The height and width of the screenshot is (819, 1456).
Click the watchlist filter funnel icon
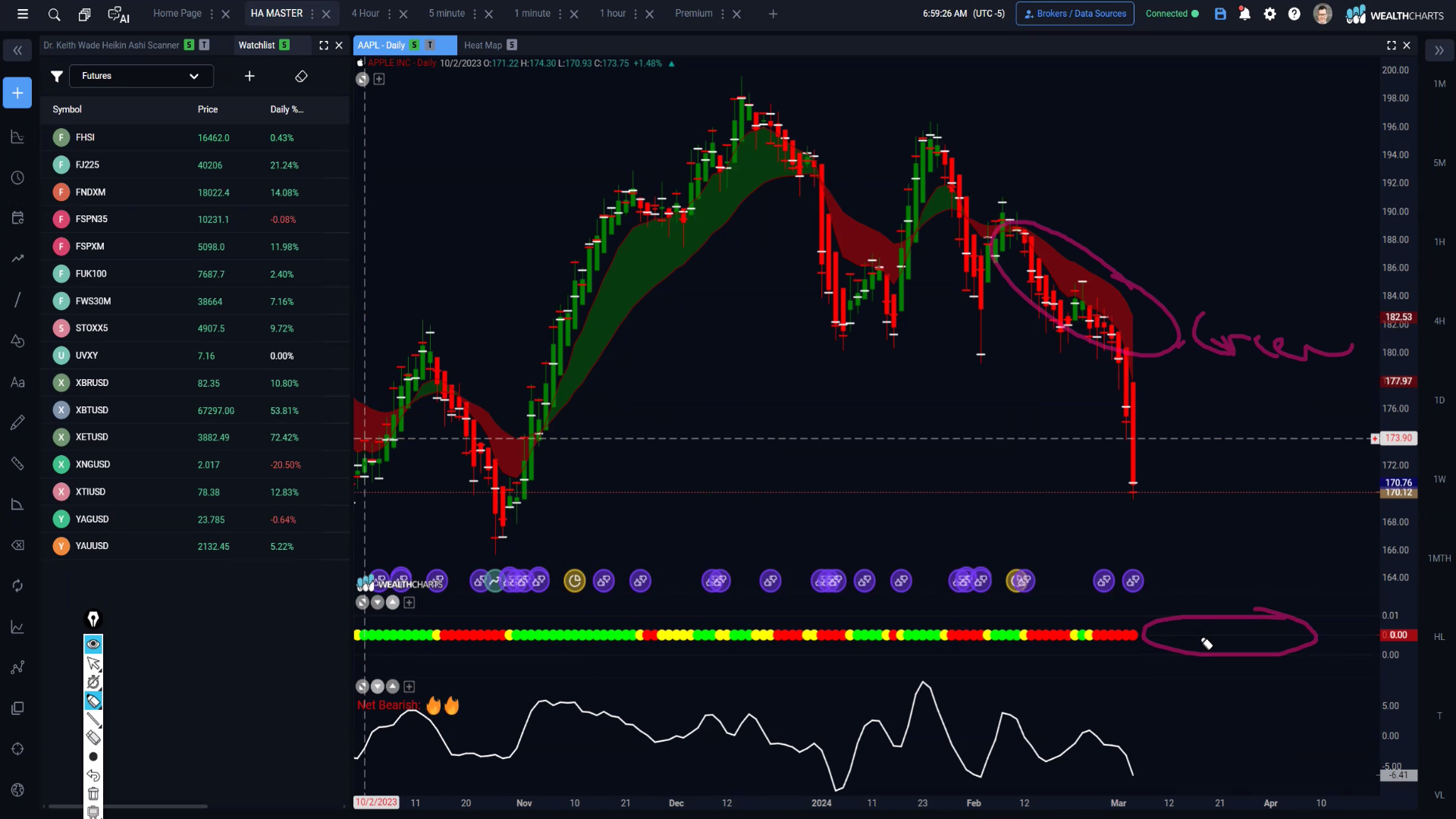[x=56, y=76]
